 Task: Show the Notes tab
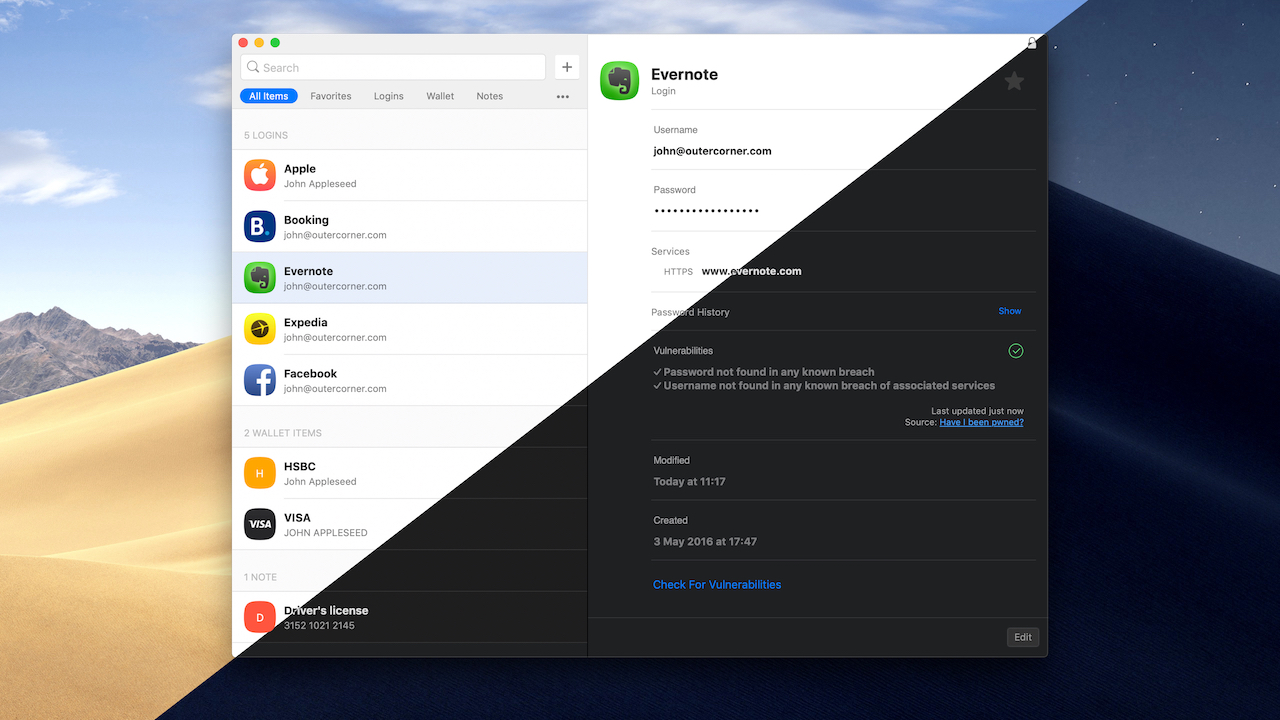pos(490,97)
